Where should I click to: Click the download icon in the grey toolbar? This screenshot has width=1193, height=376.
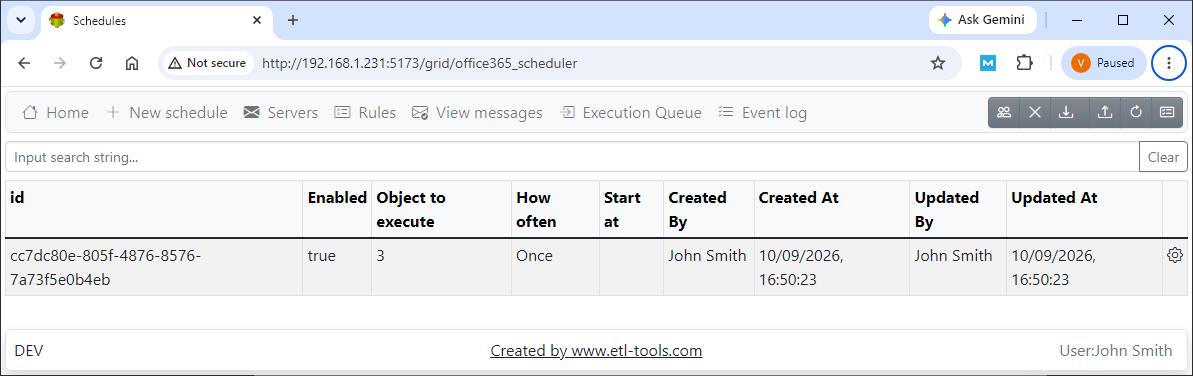click(x=1066, y=113)
